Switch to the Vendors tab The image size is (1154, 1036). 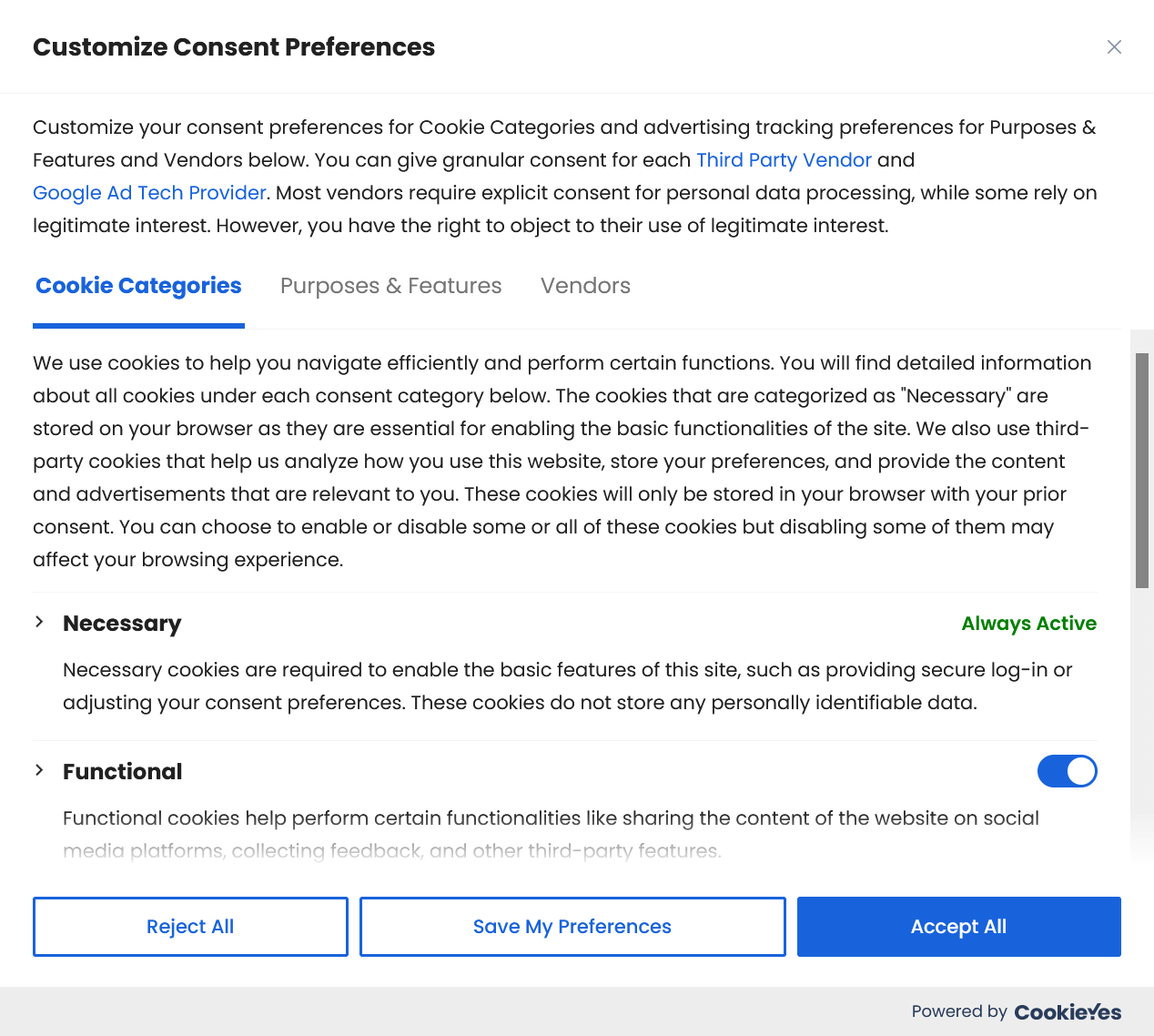click(585, 286)
